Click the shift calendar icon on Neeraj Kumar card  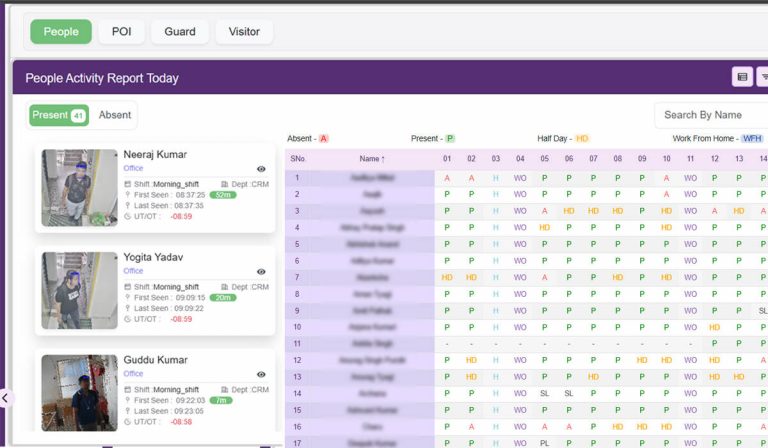[x=128, y=184]
